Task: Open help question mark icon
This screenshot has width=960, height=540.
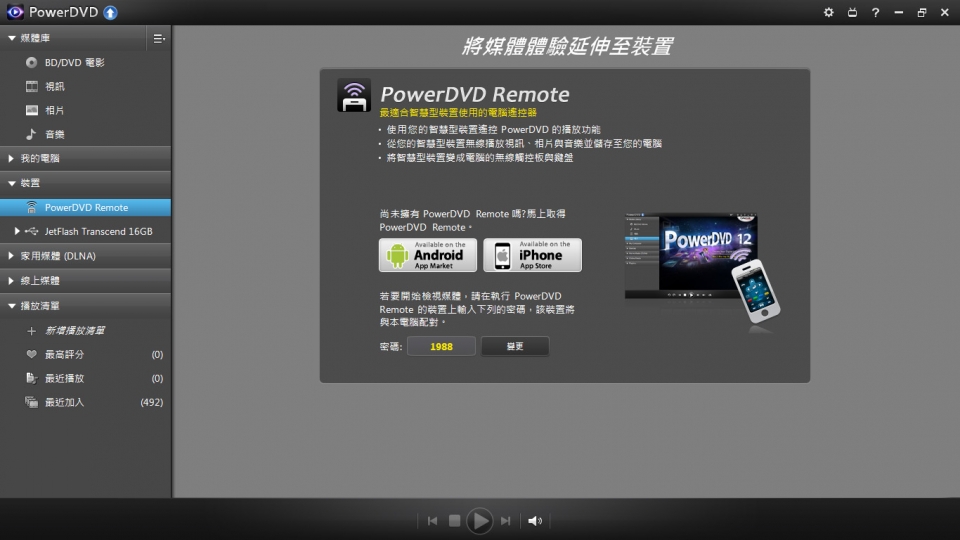Action: (x=876, y=12)
